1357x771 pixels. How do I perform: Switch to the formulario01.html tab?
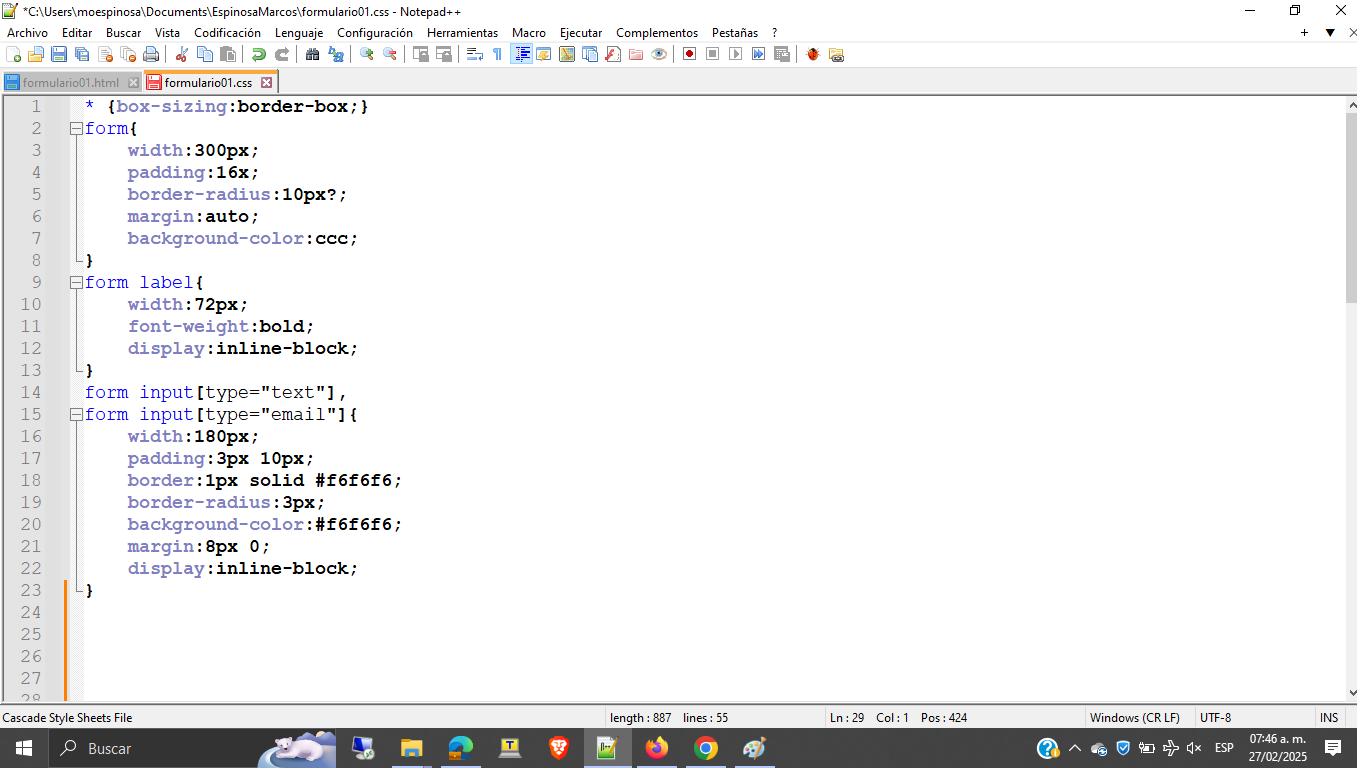click(70, 82)
